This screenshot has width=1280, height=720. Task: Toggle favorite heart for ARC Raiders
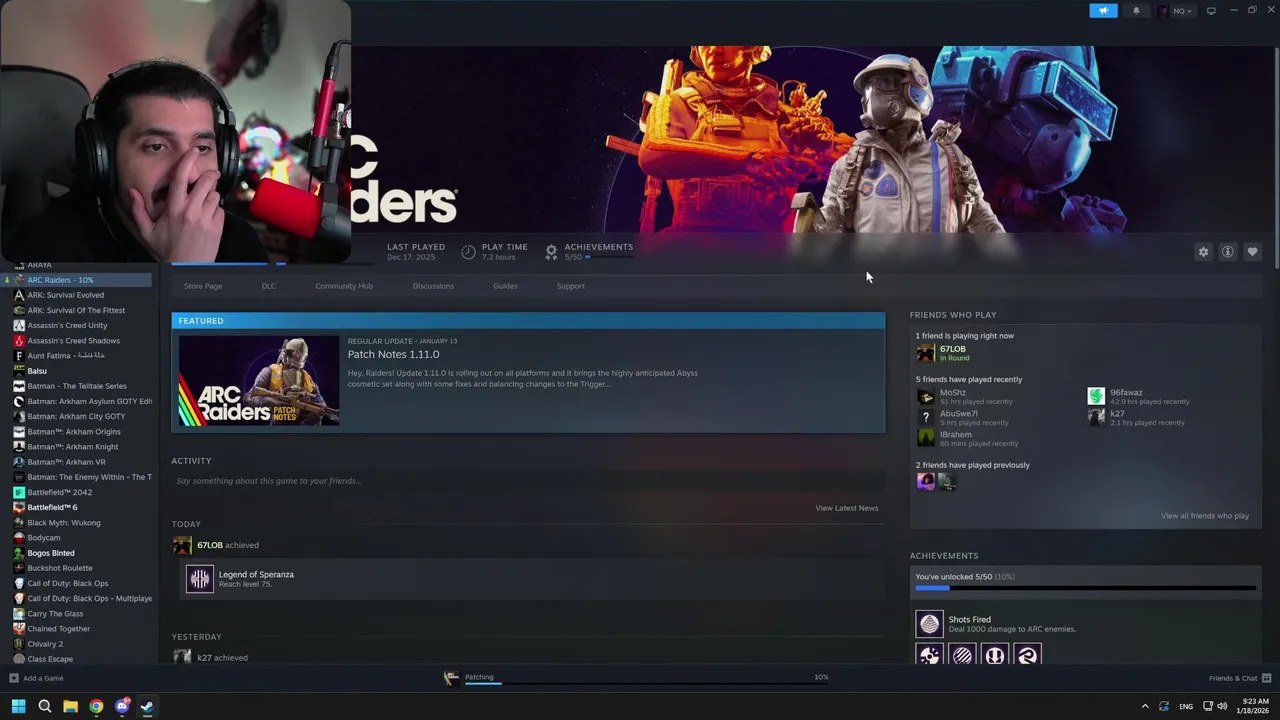tap(1252, 252)
